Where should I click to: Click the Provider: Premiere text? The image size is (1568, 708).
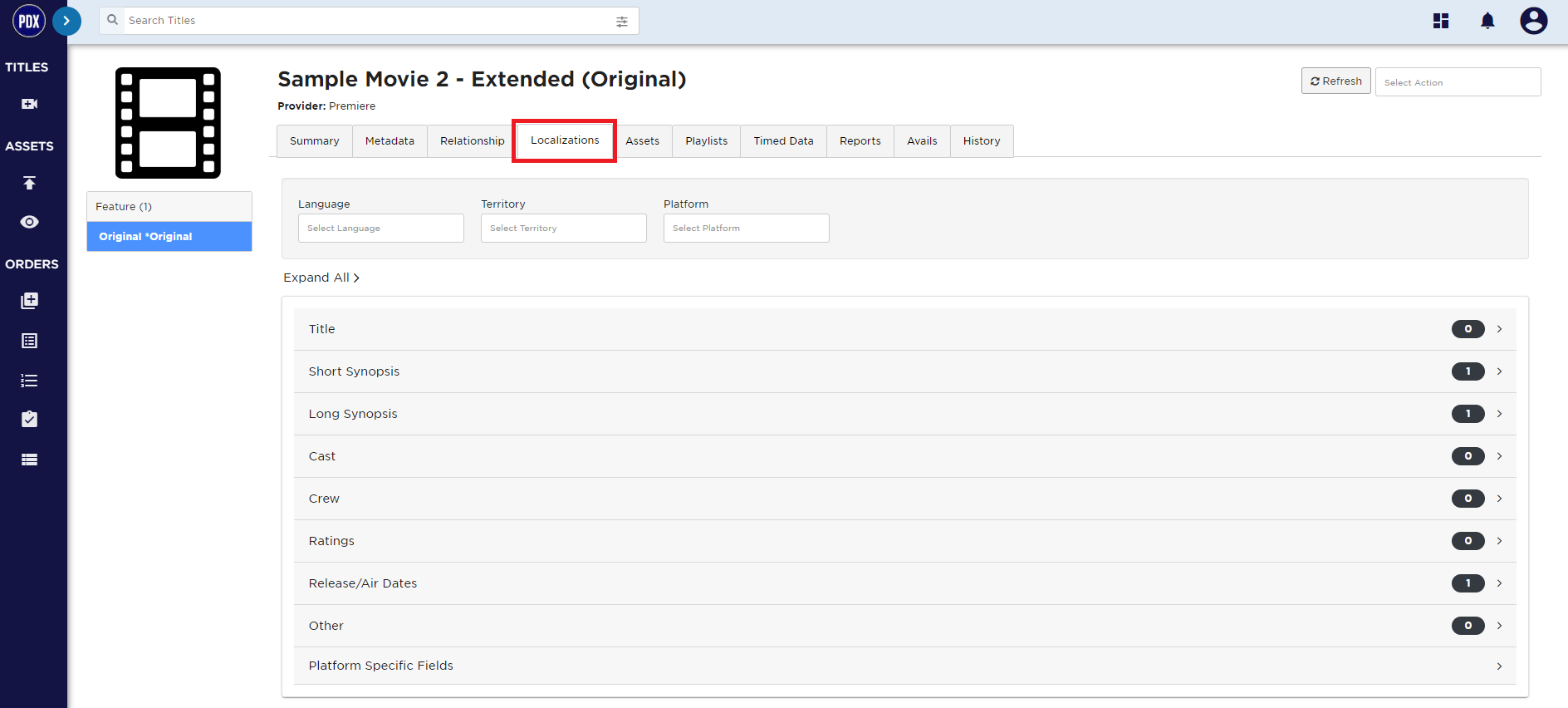coord(326,106)
